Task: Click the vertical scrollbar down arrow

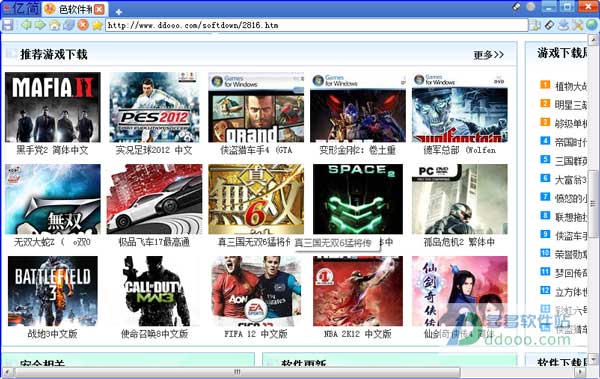Action: click(593, 360)
